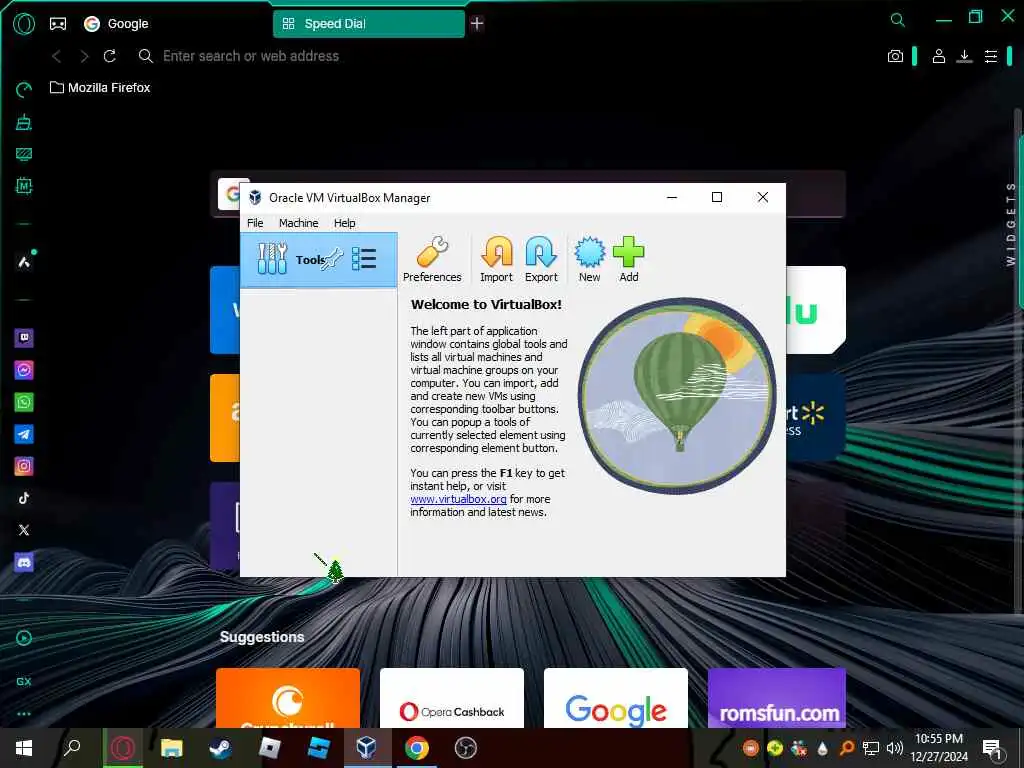
Task: Open romsfun.com suggestion tile
Action: (776, 697)
